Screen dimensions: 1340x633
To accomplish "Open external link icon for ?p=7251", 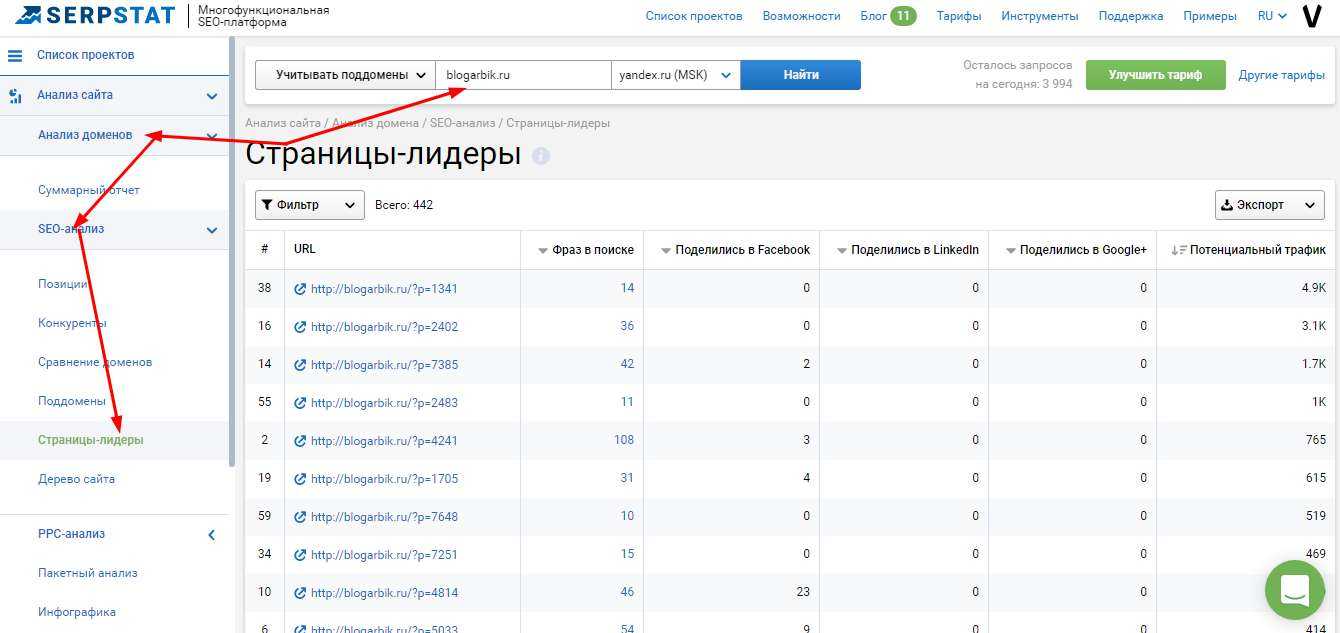I will (x=300, y=555).
